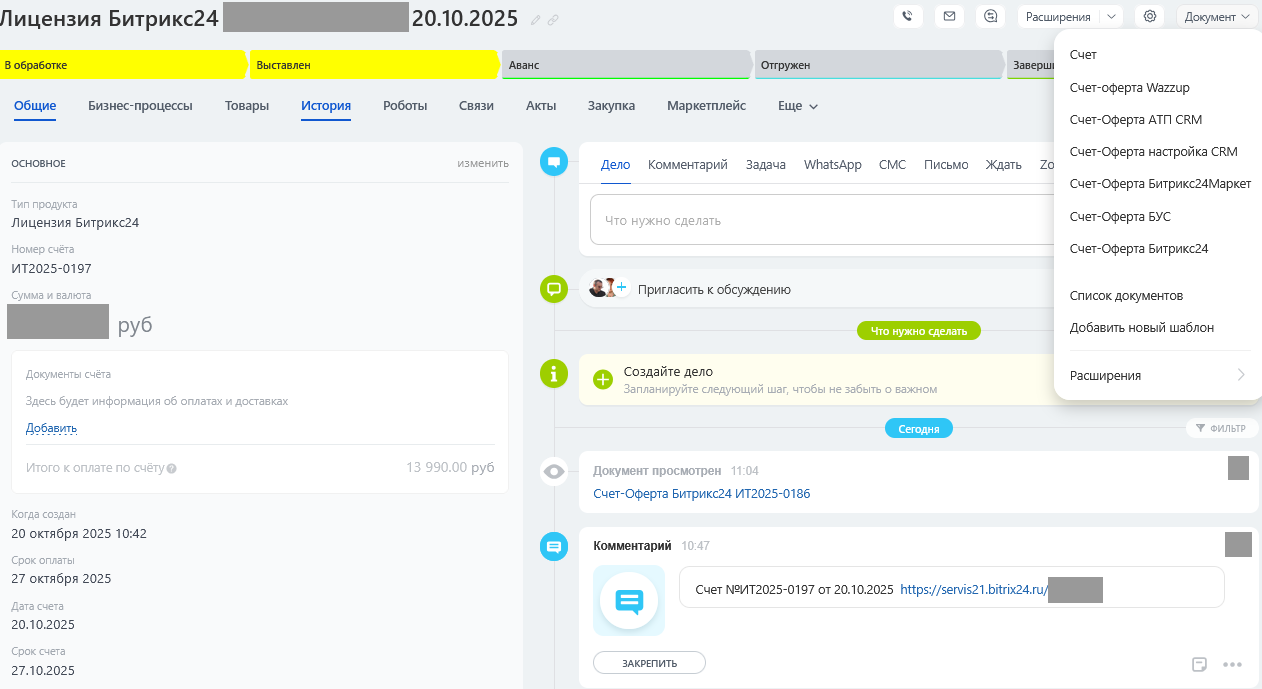This screenshot has height=689, width=1262.
Task: Open the Счет-Оферта Битрикс24 ИТ2025-0186 link
Action: pyautogui.click(x=701, y=494)
